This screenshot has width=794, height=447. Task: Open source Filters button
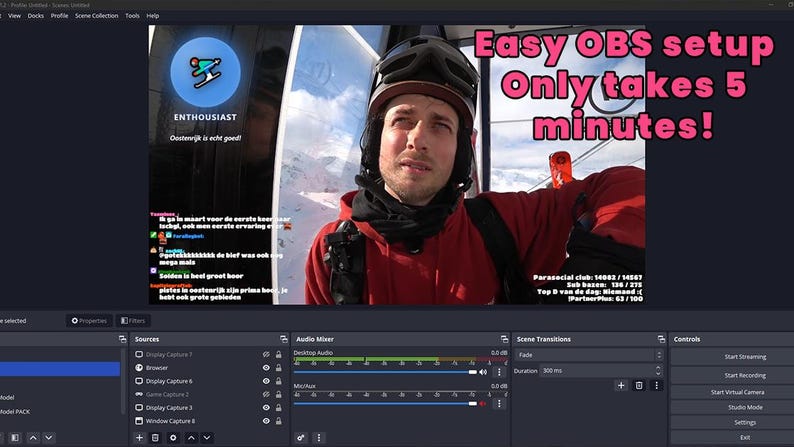pos(133,320)
